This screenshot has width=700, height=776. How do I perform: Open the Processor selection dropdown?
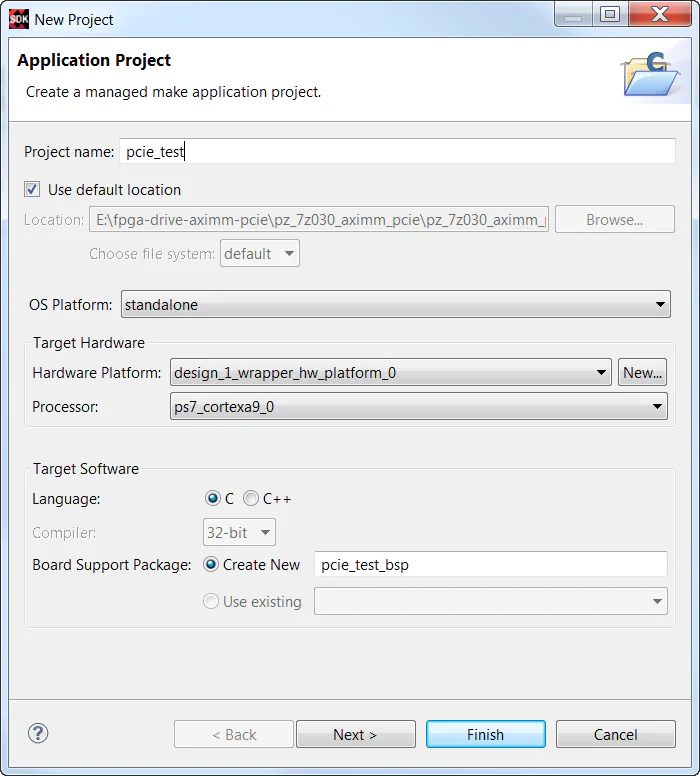point(419,408)
